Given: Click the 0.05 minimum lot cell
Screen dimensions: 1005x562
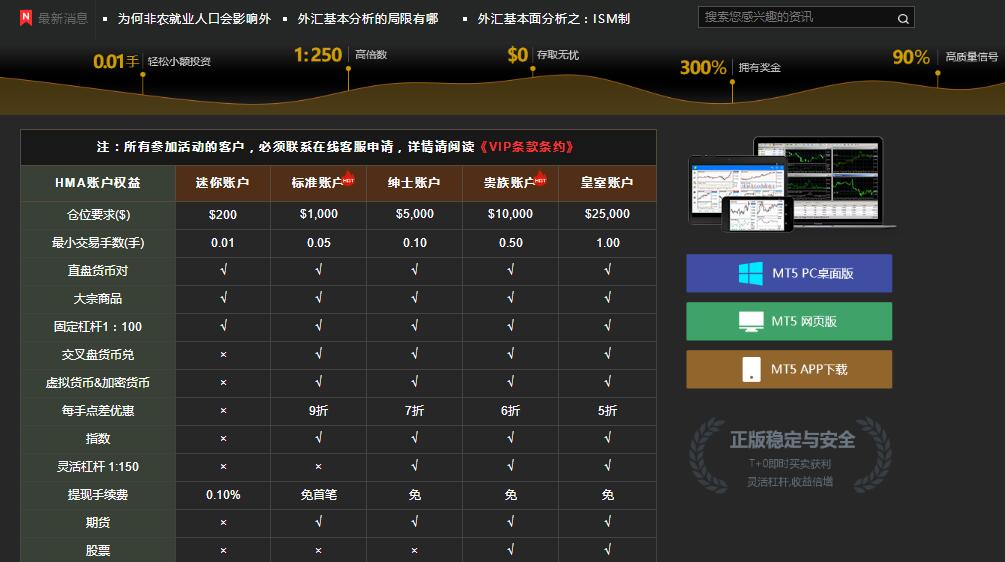Looking at the screenshot, I should tap(319, 243).
